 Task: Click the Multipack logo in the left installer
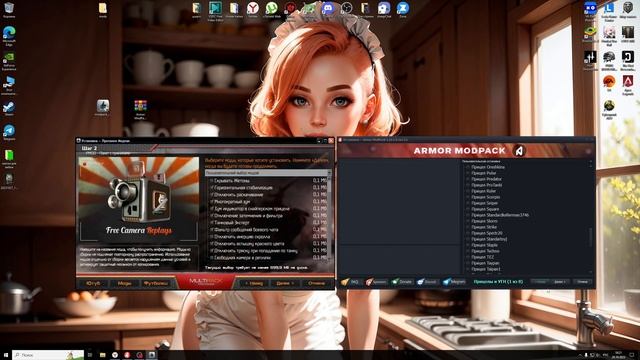[205, 282]
